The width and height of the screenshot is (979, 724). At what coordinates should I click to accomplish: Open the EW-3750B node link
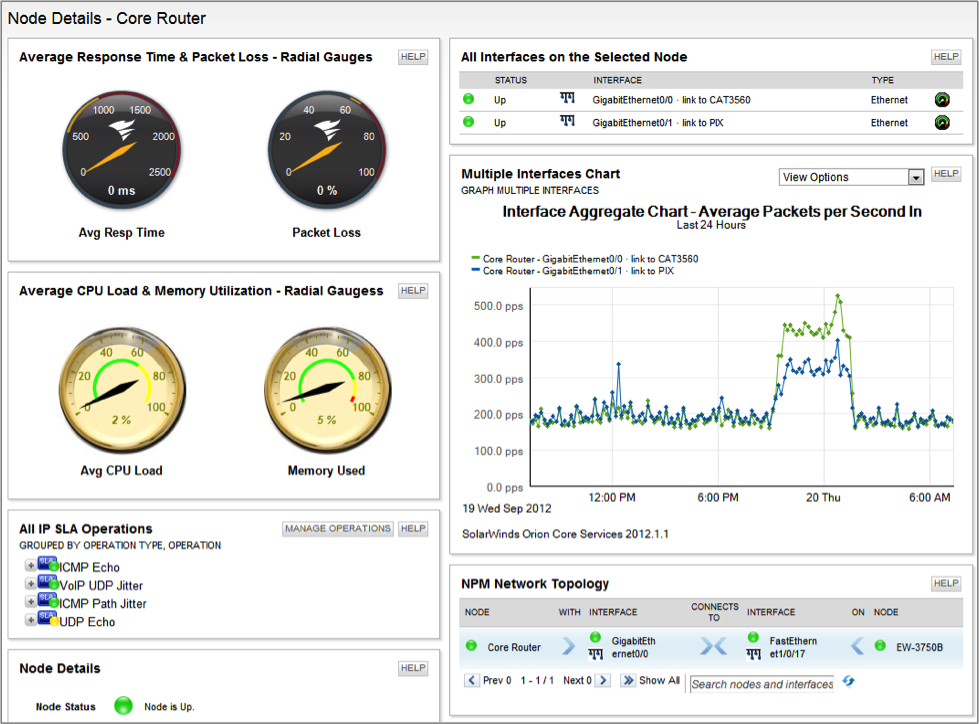coord(919,647)
